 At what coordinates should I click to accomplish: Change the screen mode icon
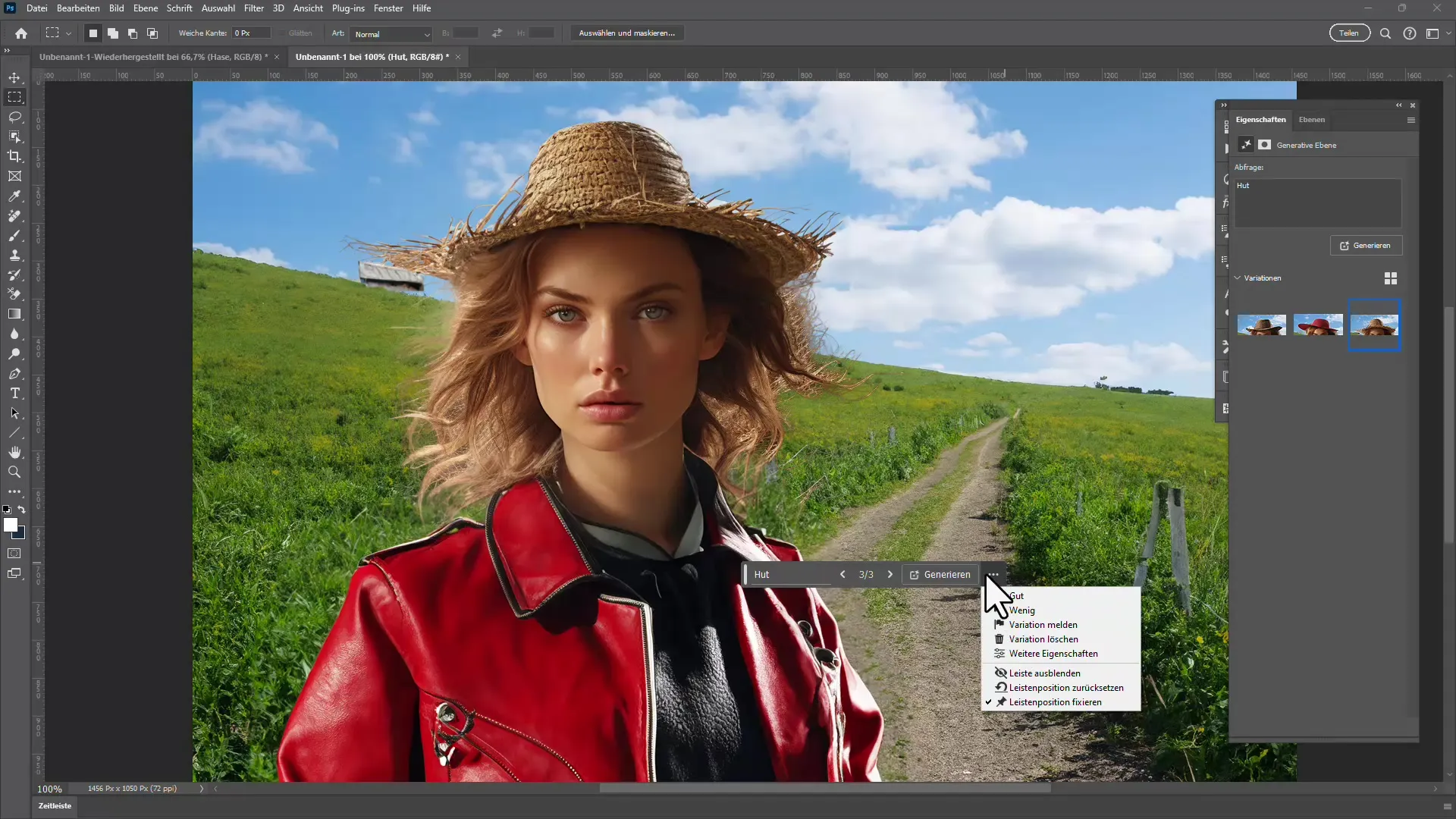click(x=14, y=574)
